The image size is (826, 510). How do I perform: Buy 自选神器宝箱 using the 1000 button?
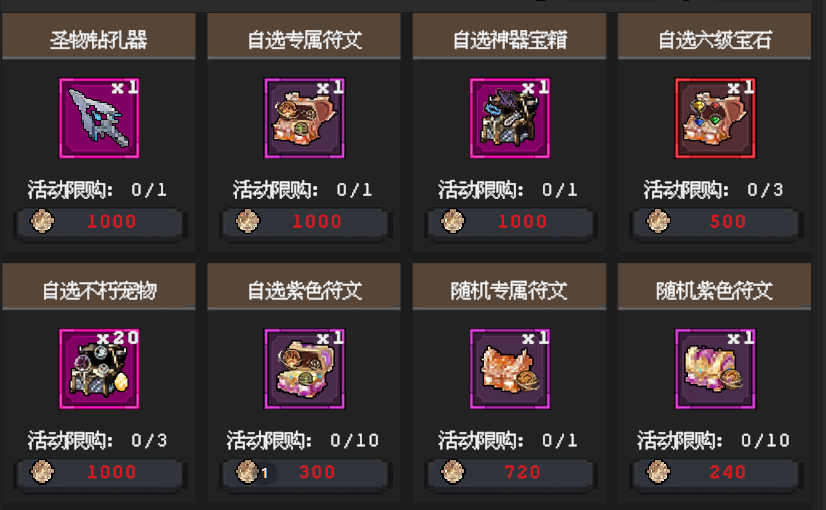(511, 222)
